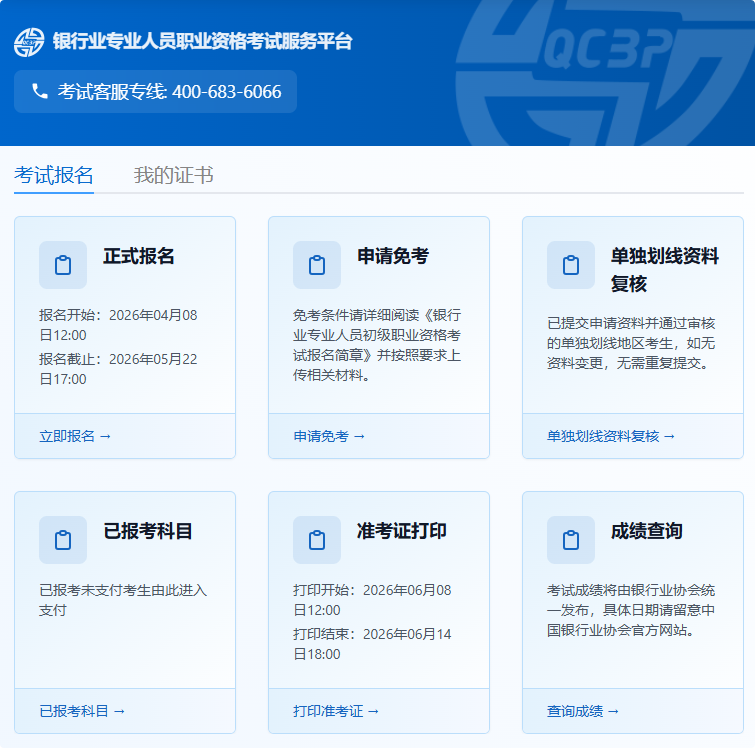Select the 成绩查询 card heading
The height and width of the screenshot is (748, 755).
[x=646, y=531]
